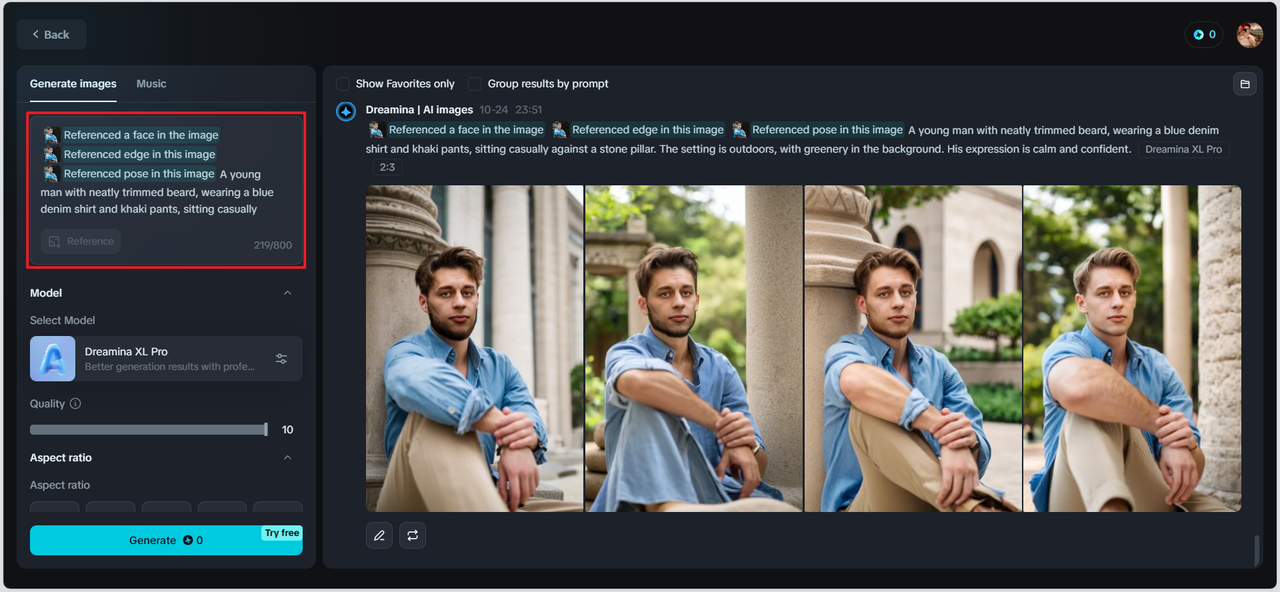The width and height of the screenshot is (1280, 592).
Task: Open the first generated image thumbnail
Action: pos(474,348)
